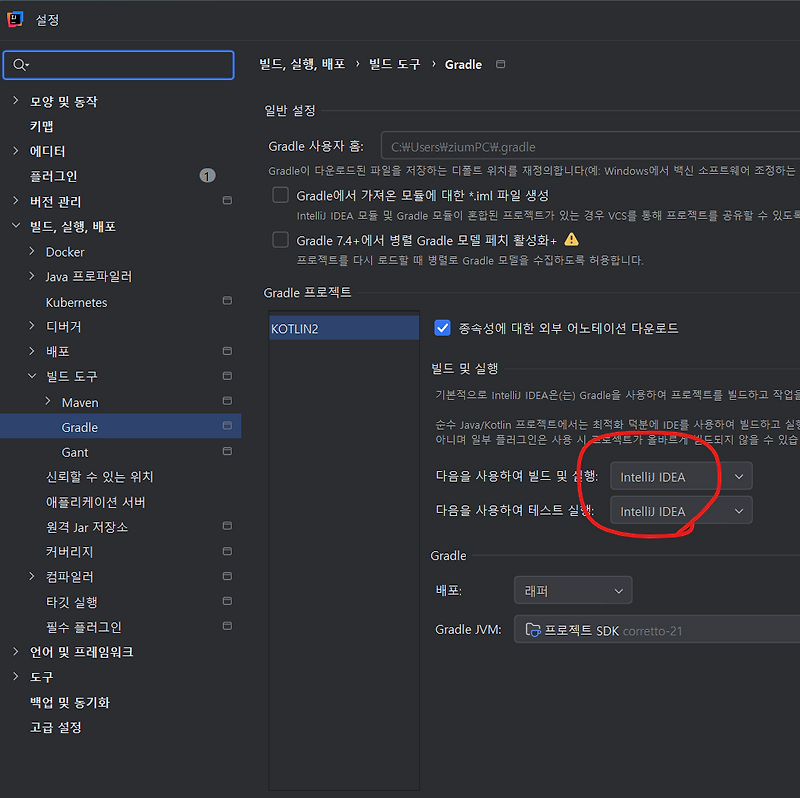Enable the Gradle 7.4+ 병렬 모델 페치 checkbox

pos(279,239)
